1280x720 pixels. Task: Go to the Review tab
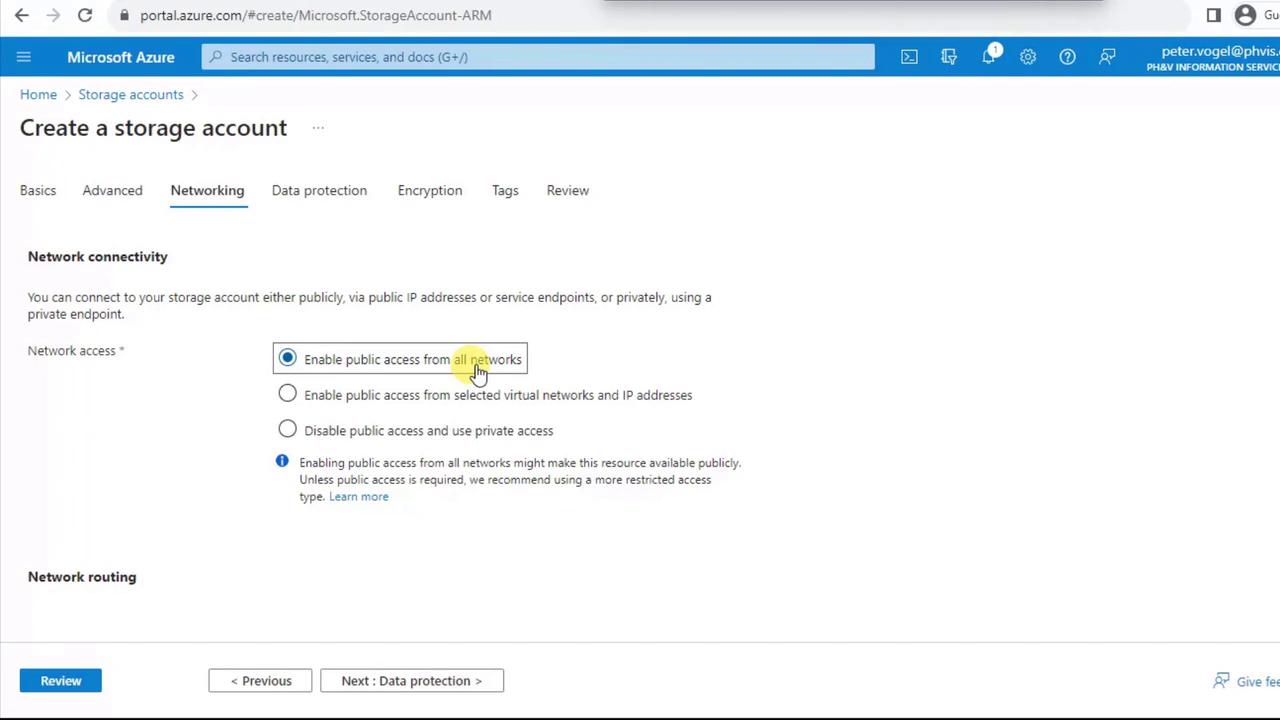click(568, 190)
